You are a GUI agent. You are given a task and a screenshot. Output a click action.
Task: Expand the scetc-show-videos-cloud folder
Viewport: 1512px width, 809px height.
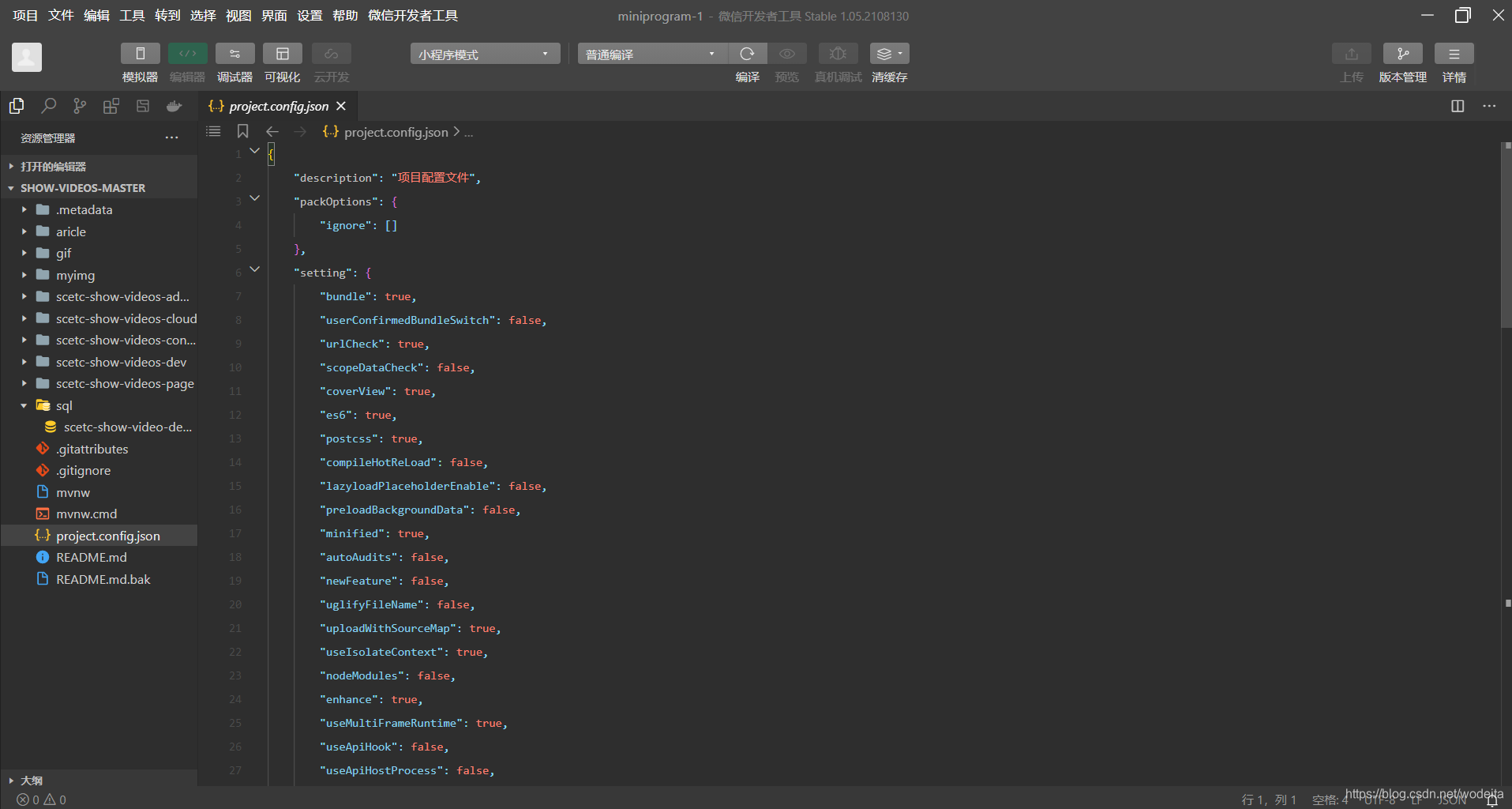pyautogui.click(x=99, y=318)
